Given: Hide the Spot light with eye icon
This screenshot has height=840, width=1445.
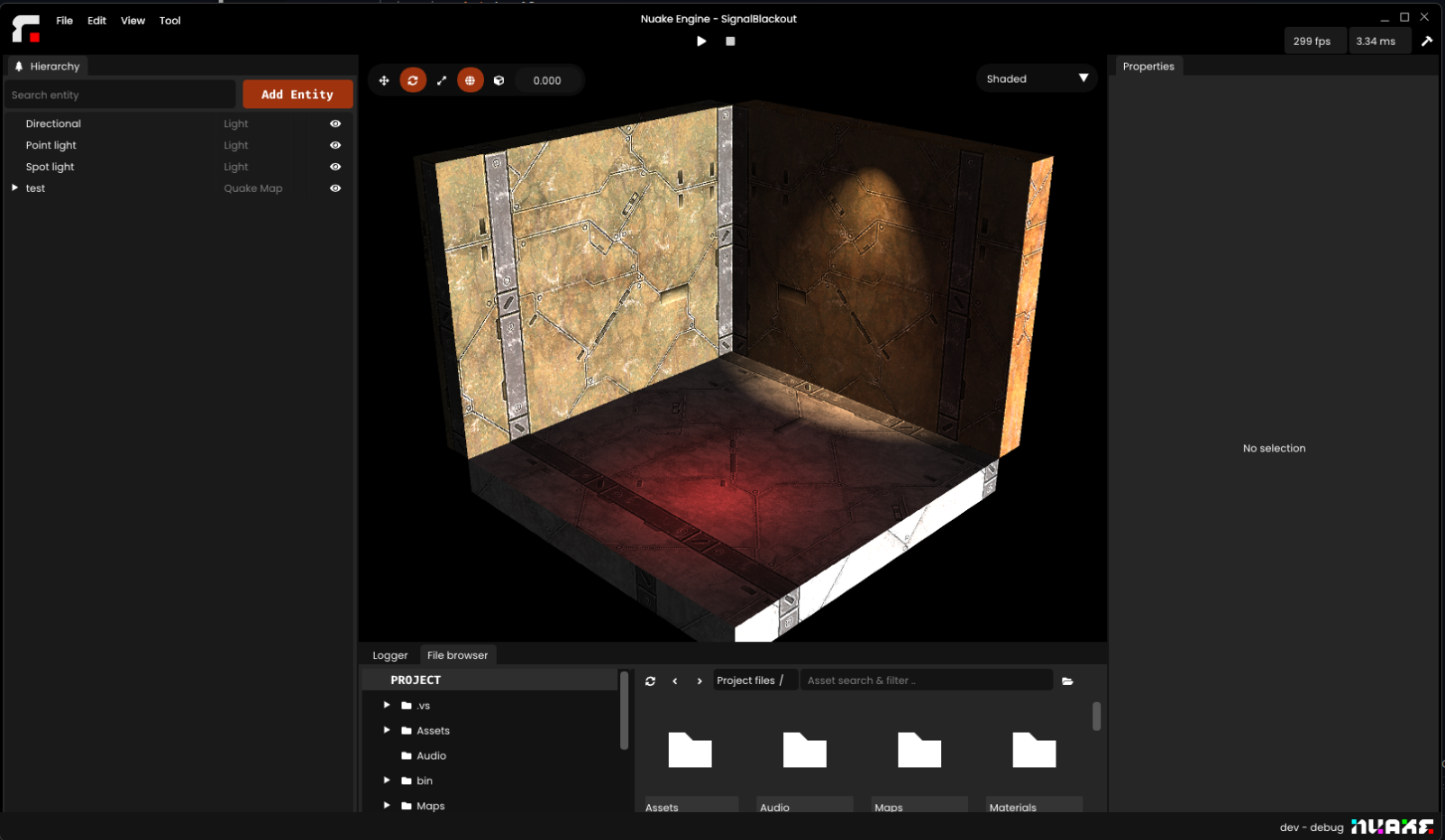Looking at the screenshot, I should (x=335, y=167).
